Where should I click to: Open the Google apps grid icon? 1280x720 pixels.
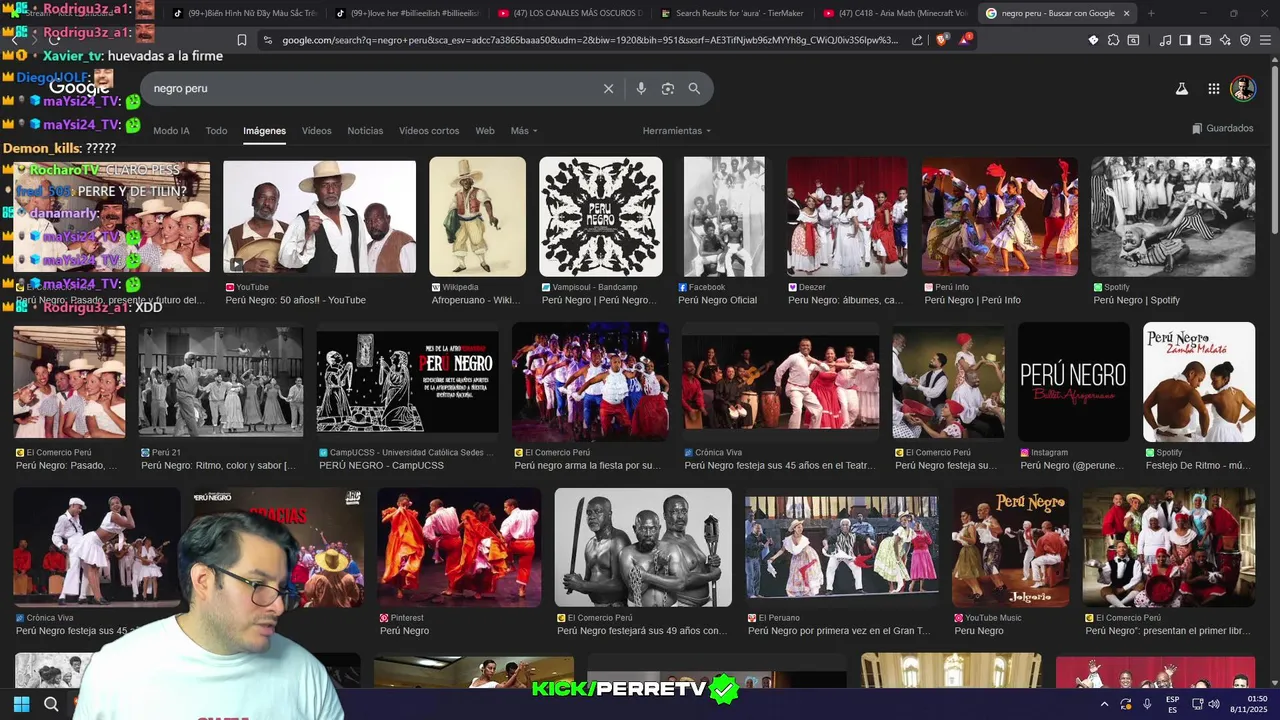1213,88
